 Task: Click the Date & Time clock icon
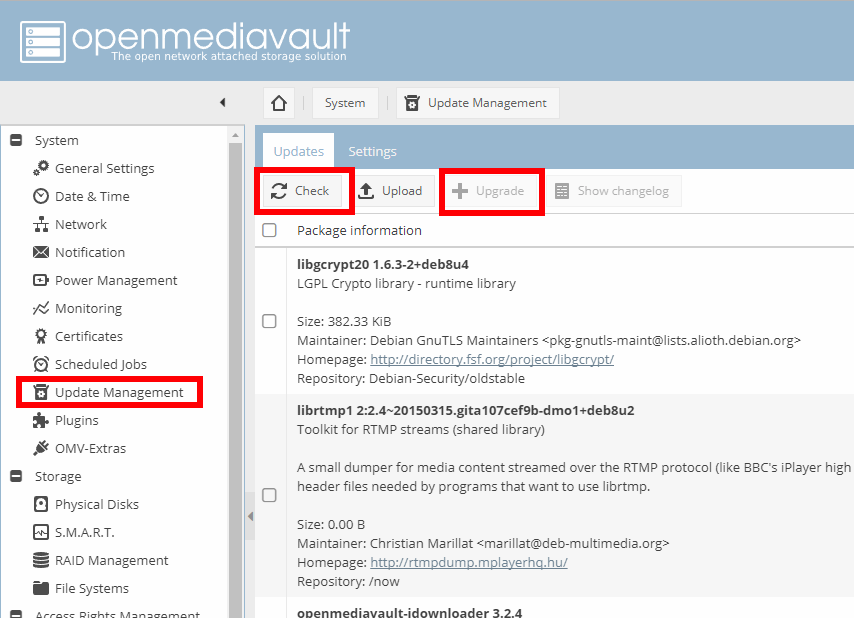[x=41, y=196]
